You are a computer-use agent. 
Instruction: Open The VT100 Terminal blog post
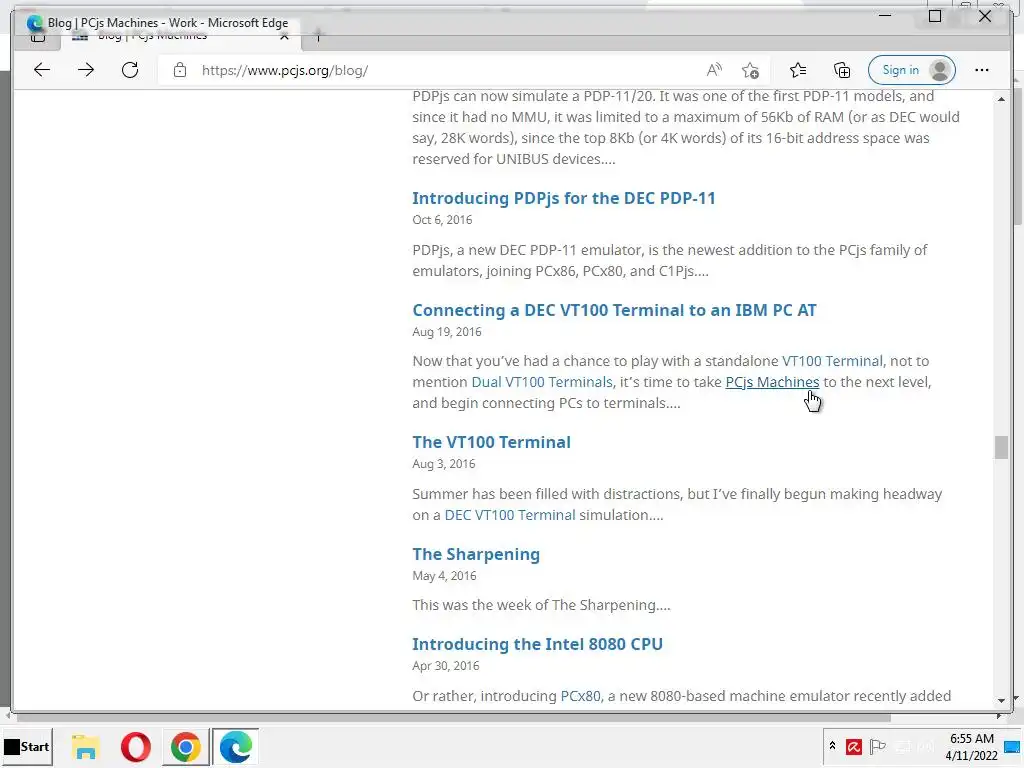pyautogui.click(x=491, y=442)
